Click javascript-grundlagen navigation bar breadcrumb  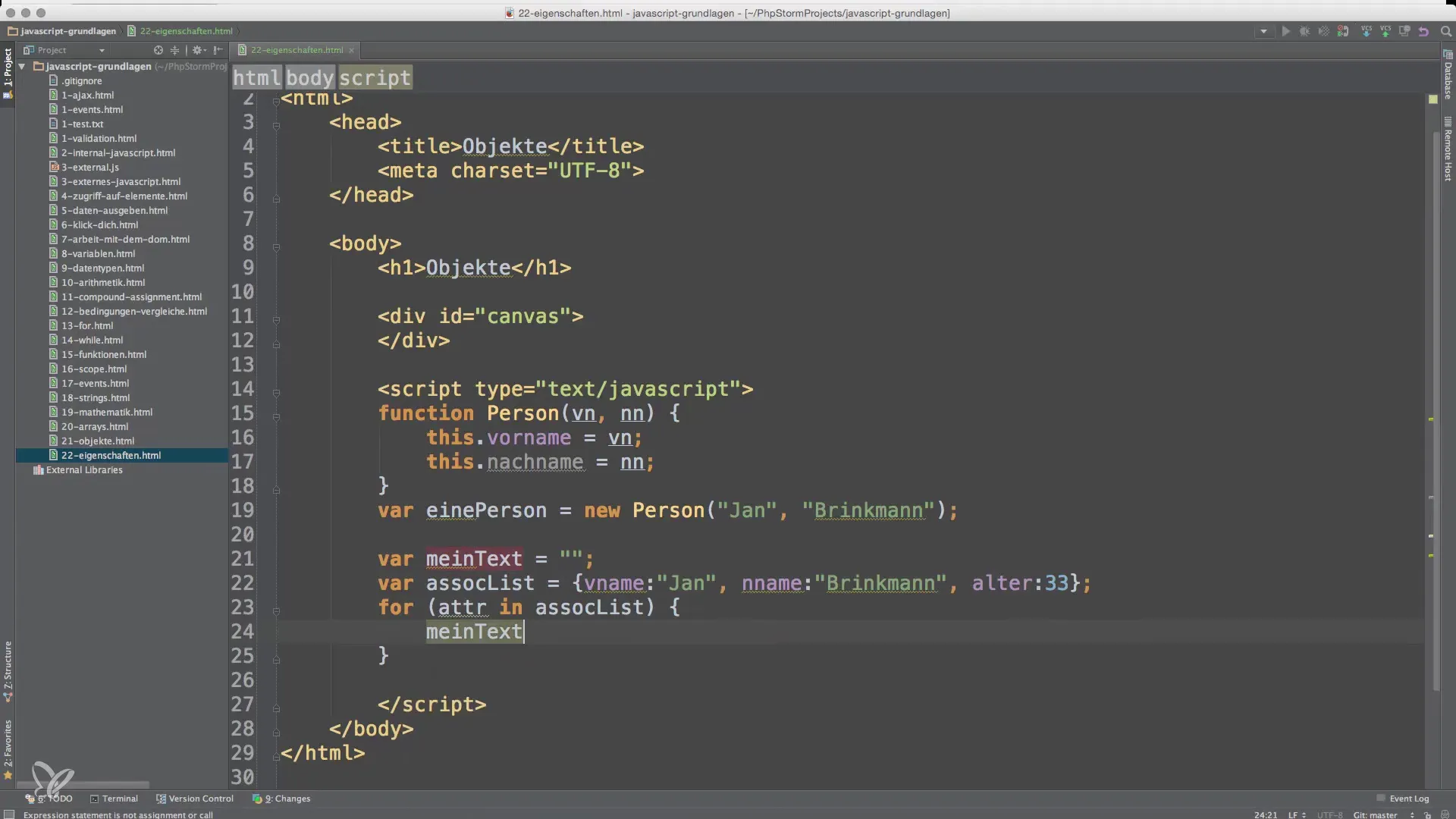pos(62,31)
